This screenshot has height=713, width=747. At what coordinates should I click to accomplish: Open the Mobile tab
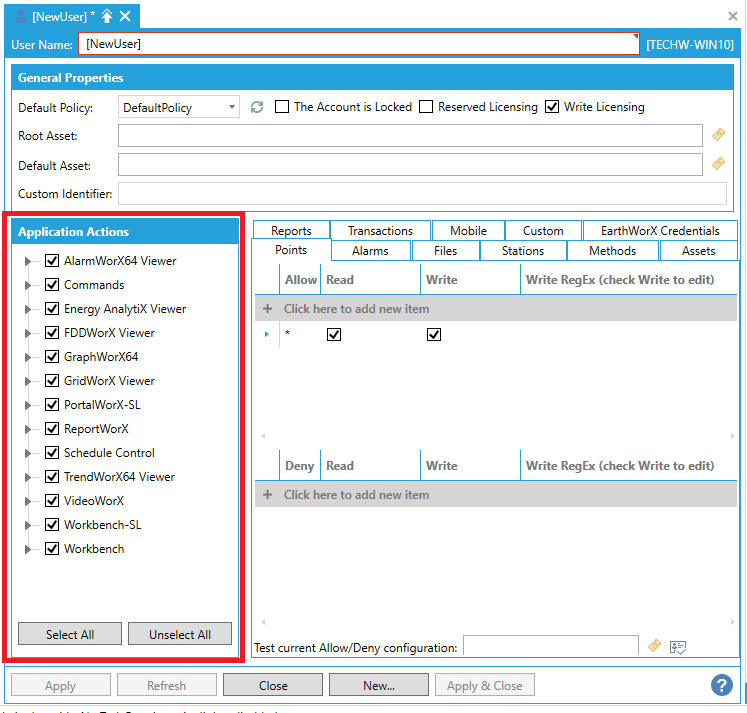click(468, 231)
